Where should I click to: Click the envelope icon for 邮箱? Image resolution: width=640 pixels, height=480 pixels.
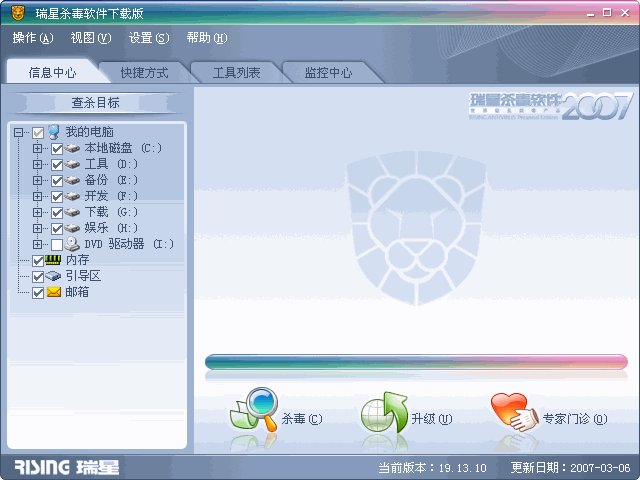pyautogui.click(x=53, y=292)
